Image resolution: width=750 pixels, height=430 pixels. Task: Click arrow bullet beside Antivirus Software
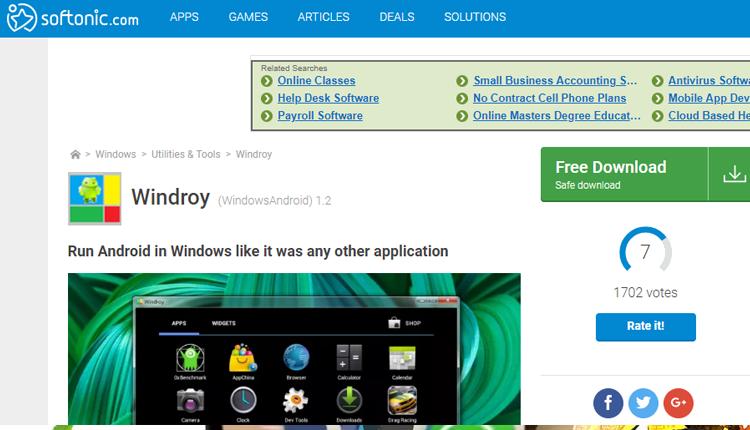pos(658,81)
